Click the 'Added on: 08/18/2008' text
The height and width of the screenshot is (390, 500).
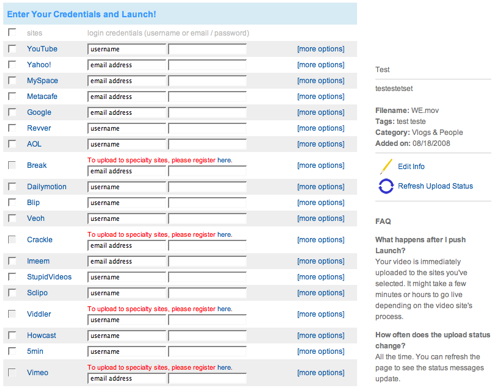point(413,143)
